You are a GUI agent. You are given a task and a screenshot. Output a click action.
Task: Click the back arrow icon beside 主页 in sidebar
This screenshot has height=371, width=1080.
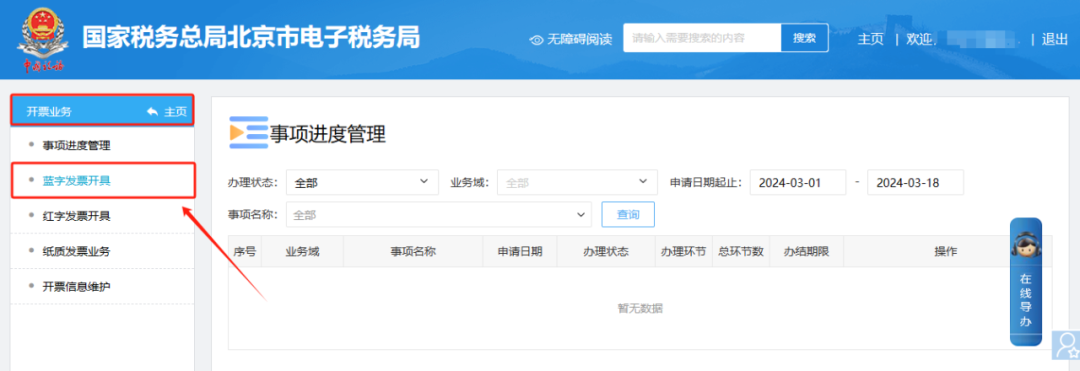(152, 112)
